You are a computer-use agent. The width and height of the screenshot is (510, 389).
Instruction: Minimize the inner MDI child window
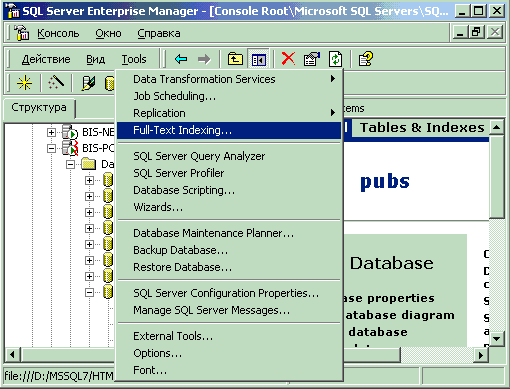tap(460, 32)
